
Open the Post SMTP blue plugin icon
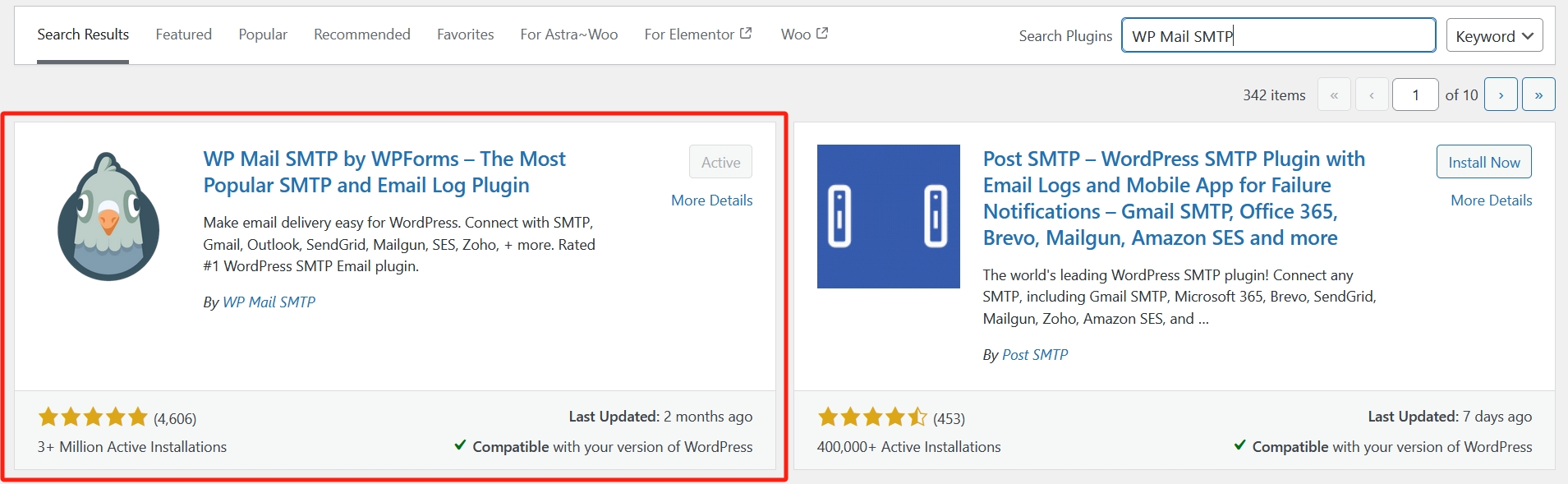click(889, 217)
